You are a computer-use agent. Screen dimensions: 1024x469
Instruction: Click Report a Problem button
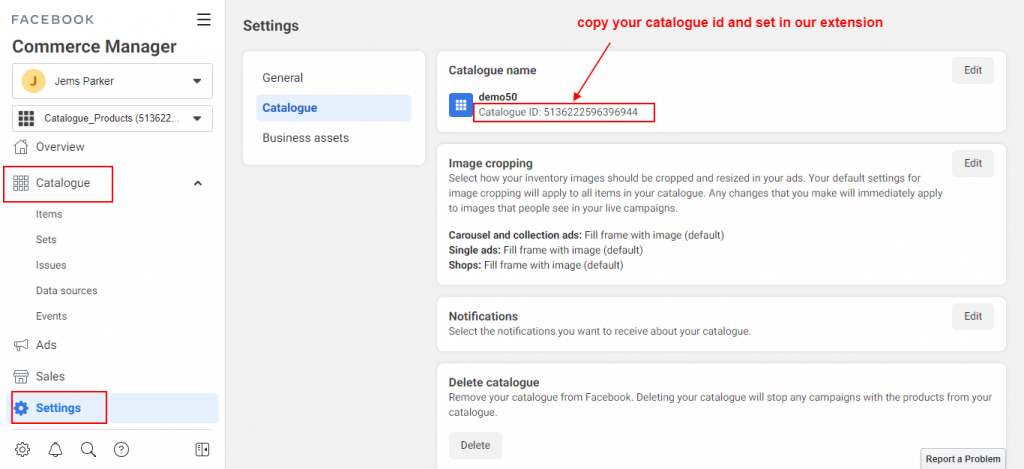[963, 459]
